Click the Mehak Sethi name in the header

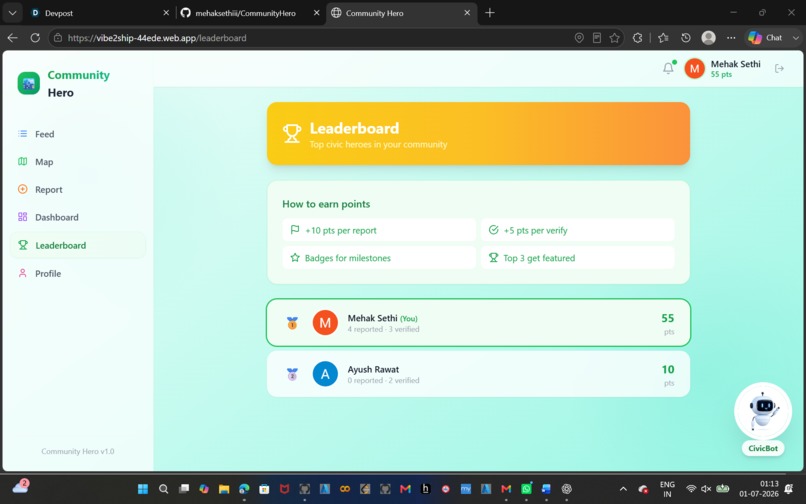point(736,64)
